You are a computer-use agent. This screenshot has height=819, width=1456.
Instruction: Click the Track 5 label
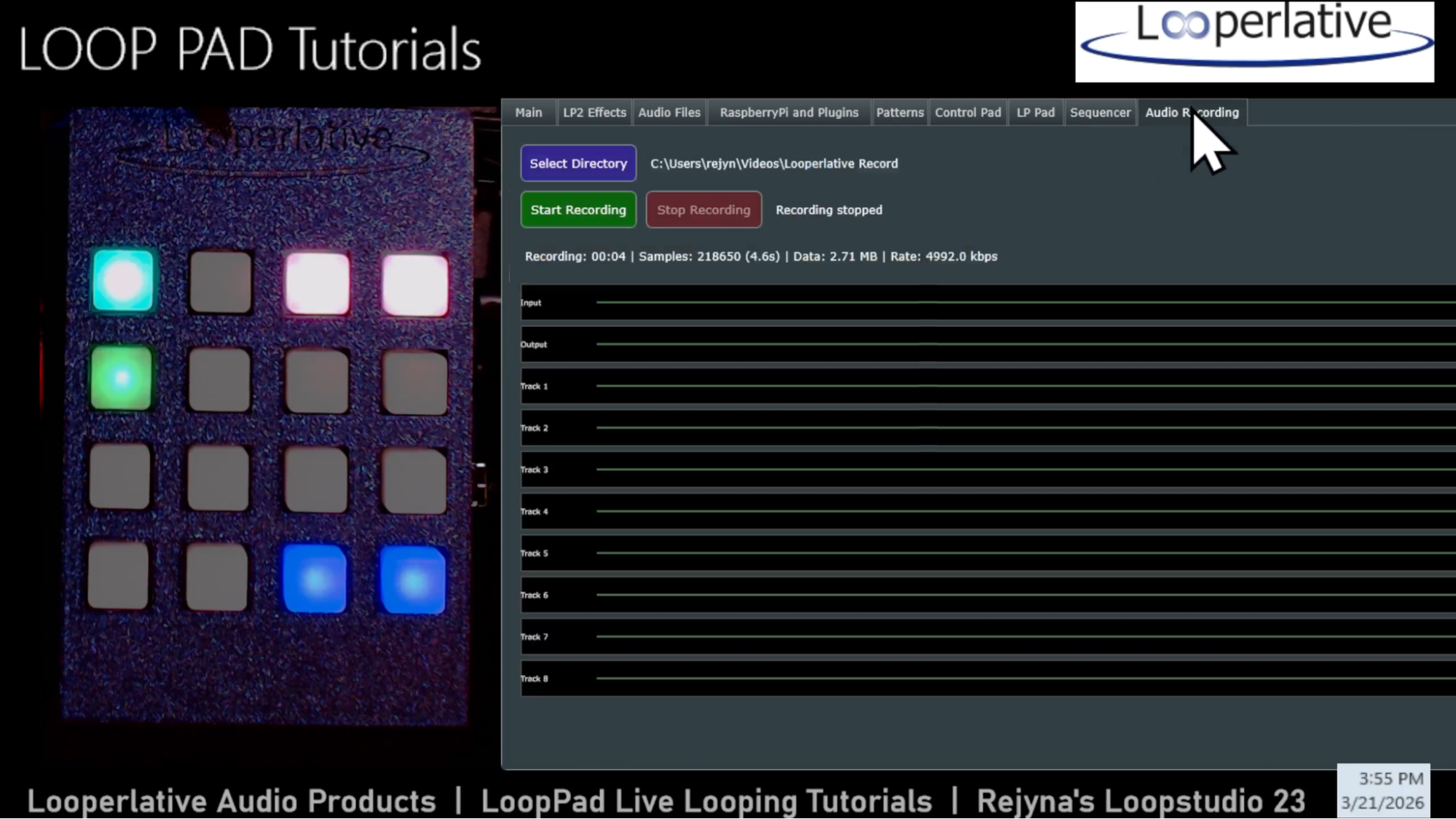pos(534,553)
